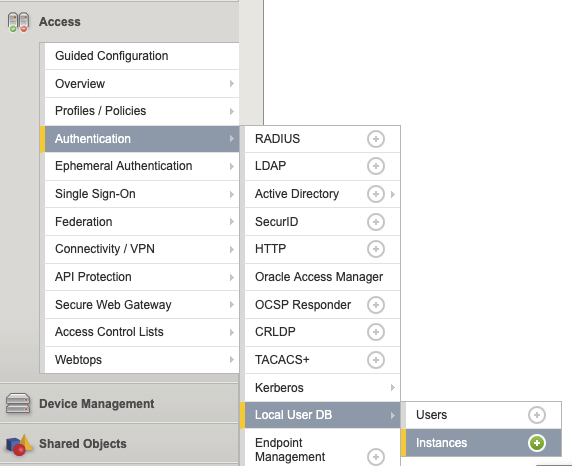Click the Connectivity / VPN entry
Image resolution: width=572 pixels, height=466 pixels.
pos(142,249)
